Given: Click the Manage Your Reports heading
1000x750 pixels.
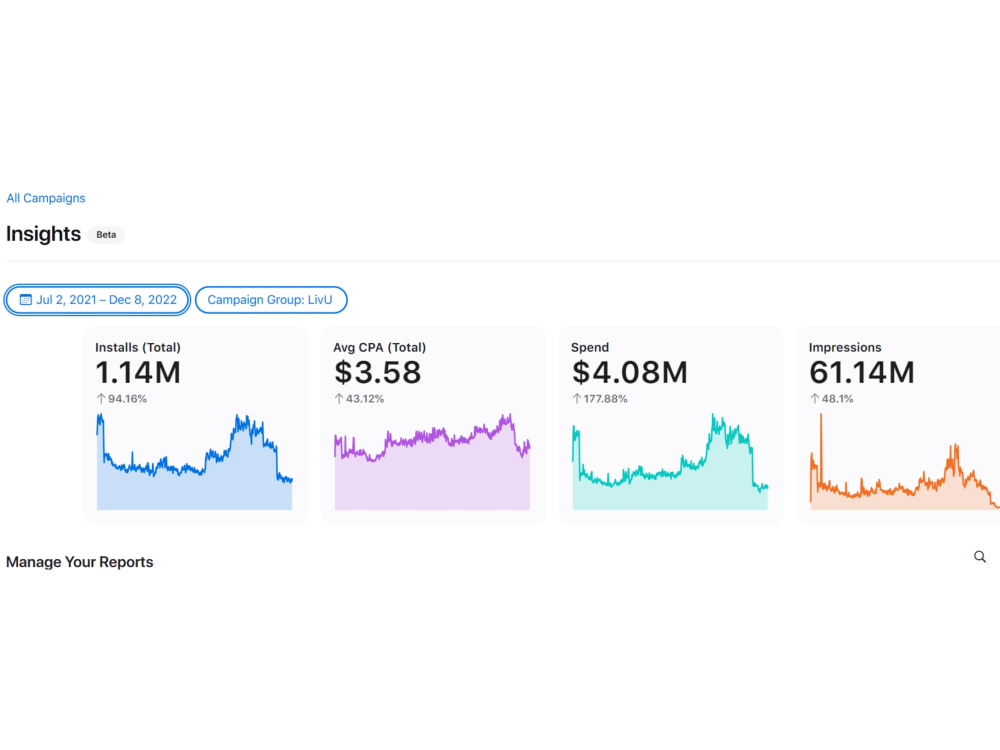Looking at the screenshot, I should (80, 562).
